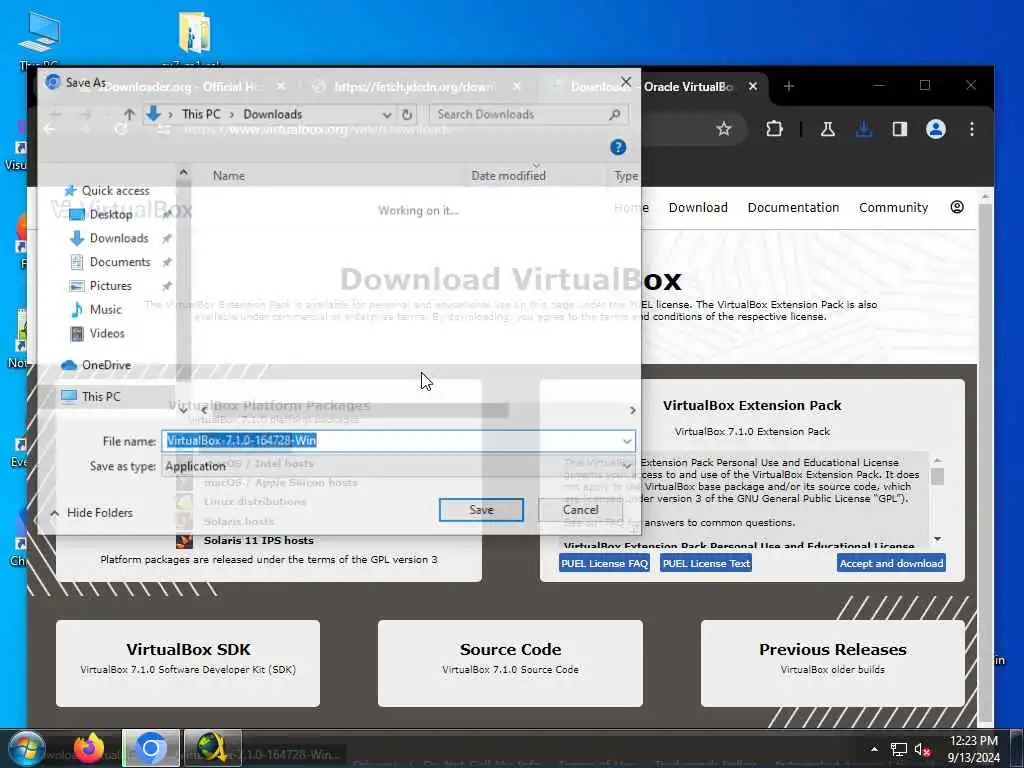Click the Solaris 11 IPS hosts link

[258, 541]
